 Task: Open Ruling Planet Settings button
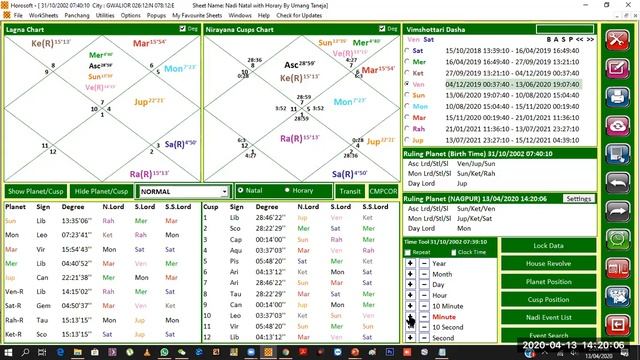(x=578, y=199)
